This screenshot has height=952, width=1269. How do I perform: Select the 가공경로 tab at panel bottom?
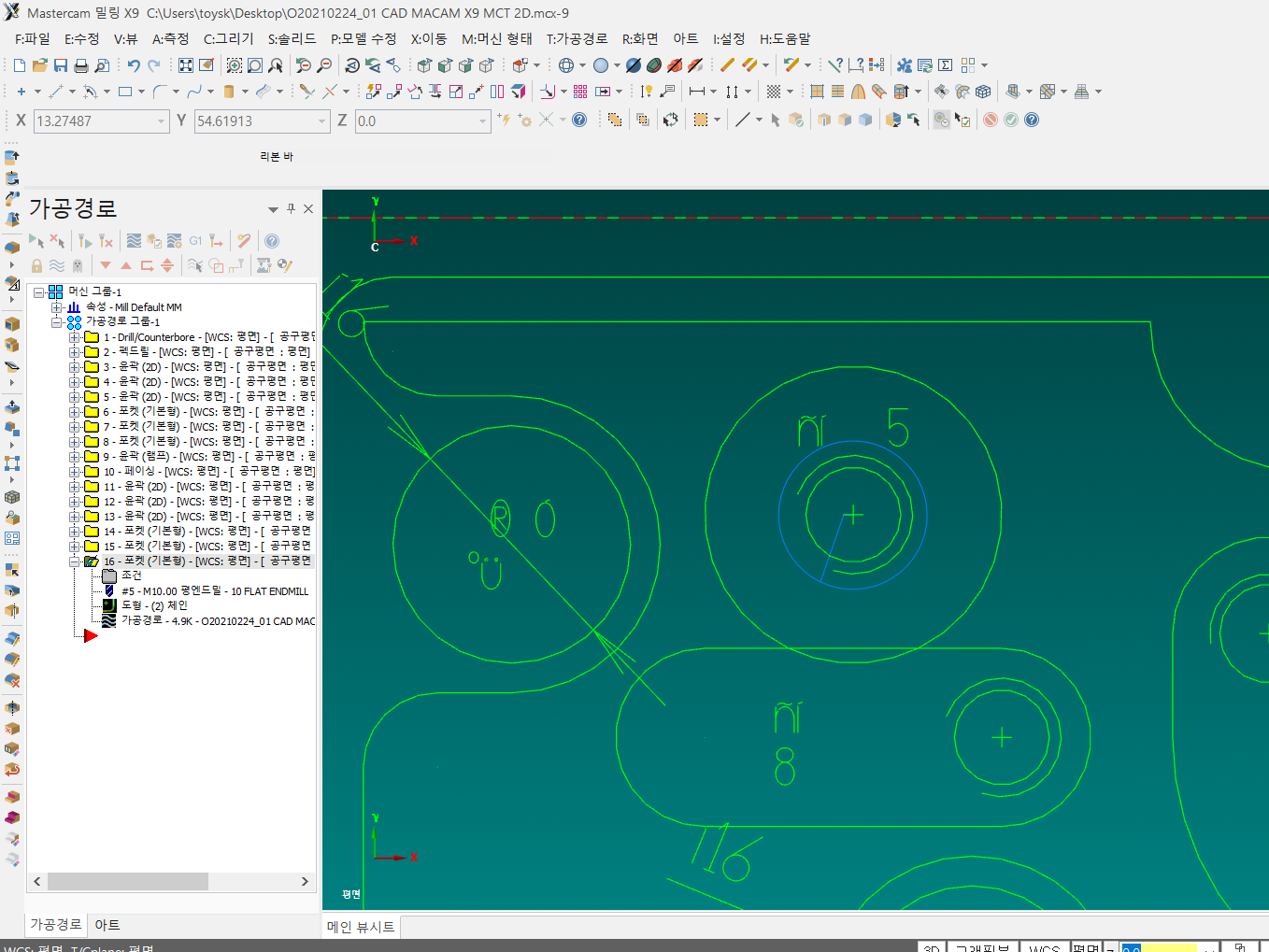click(x=56, y=925)
